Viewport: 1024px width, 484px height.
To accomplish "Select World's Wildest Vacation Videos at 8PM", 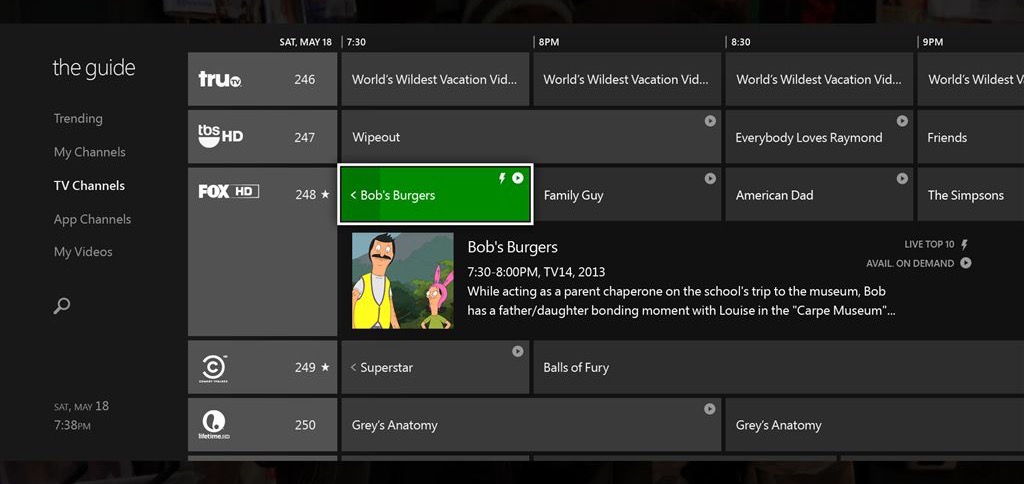I will [627, 79].
